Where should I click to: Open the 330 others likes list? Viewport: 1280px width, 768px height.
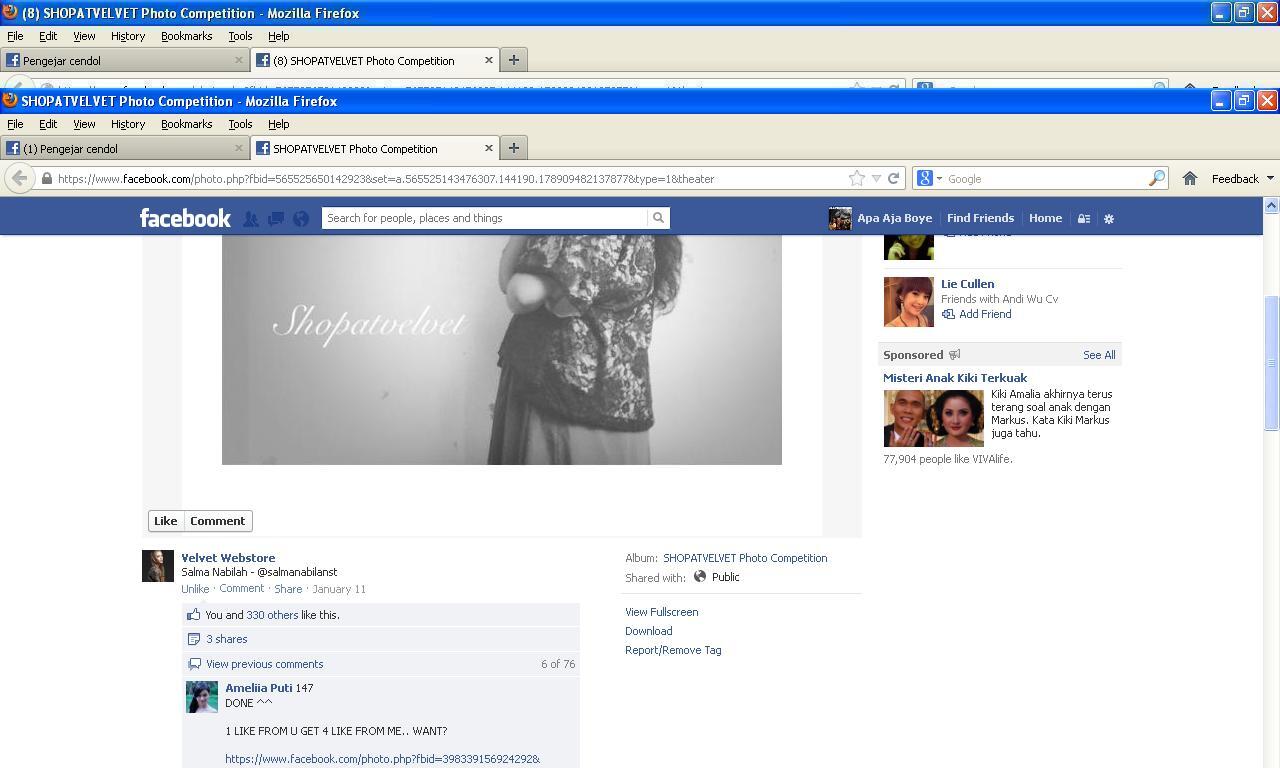[x=272, y=615]
